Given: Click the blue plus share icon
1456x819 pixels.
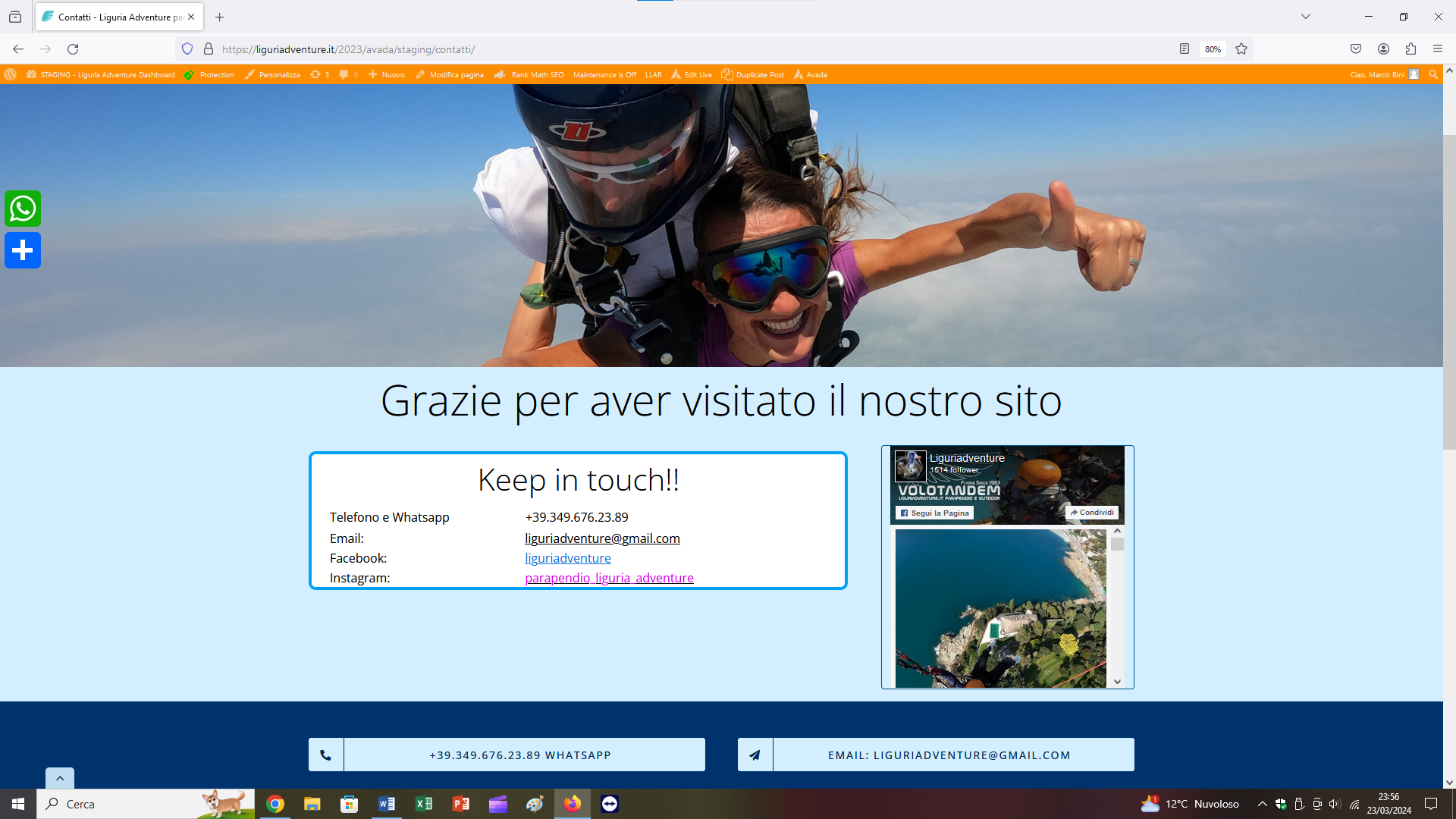Looking at the screenshot, I should tap(23, 250).
